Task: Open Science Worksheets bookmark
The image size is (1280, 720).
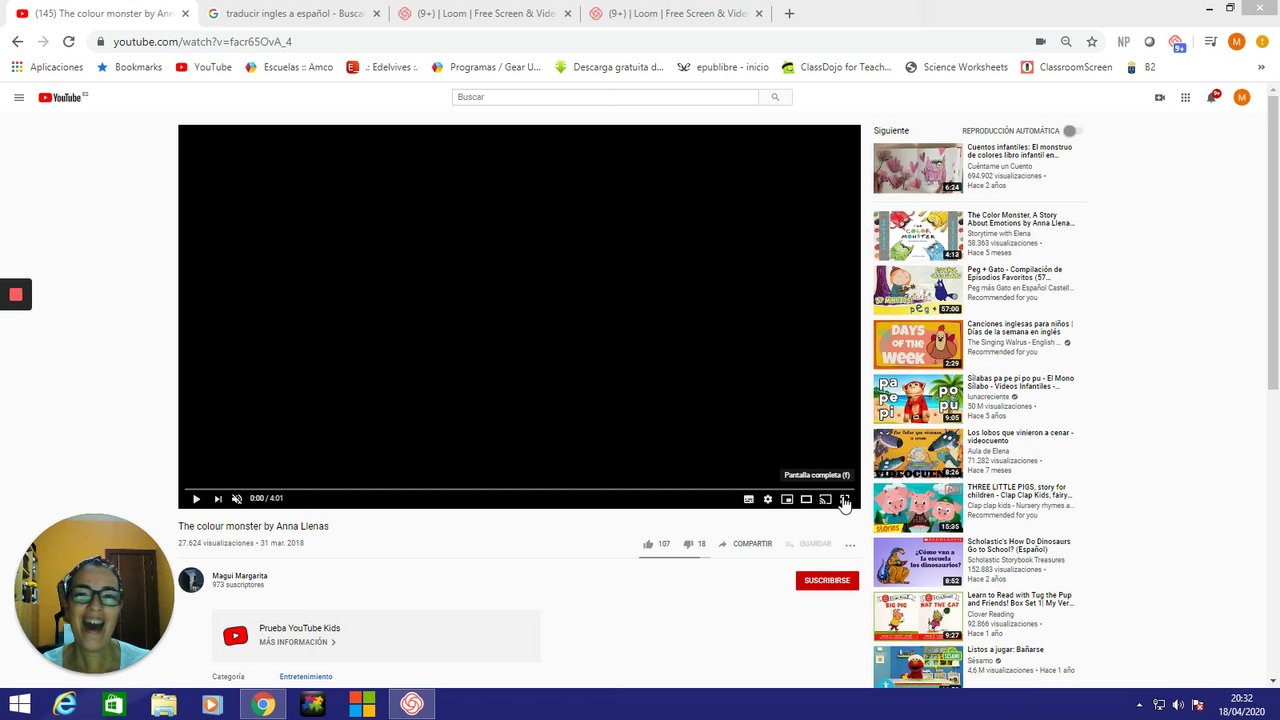Action: tap(956, 67)
